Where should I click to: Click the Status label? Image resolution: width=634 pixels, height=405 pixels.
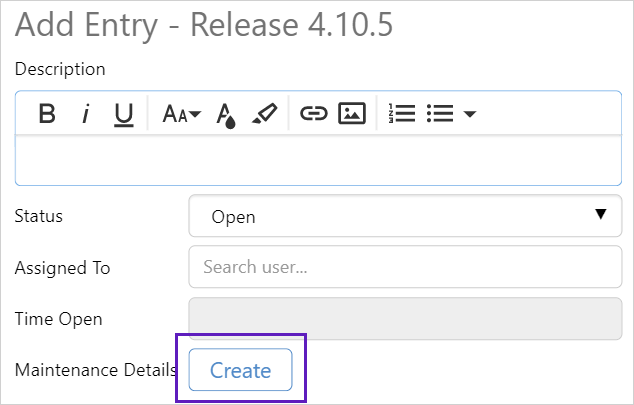pos(39,216)
